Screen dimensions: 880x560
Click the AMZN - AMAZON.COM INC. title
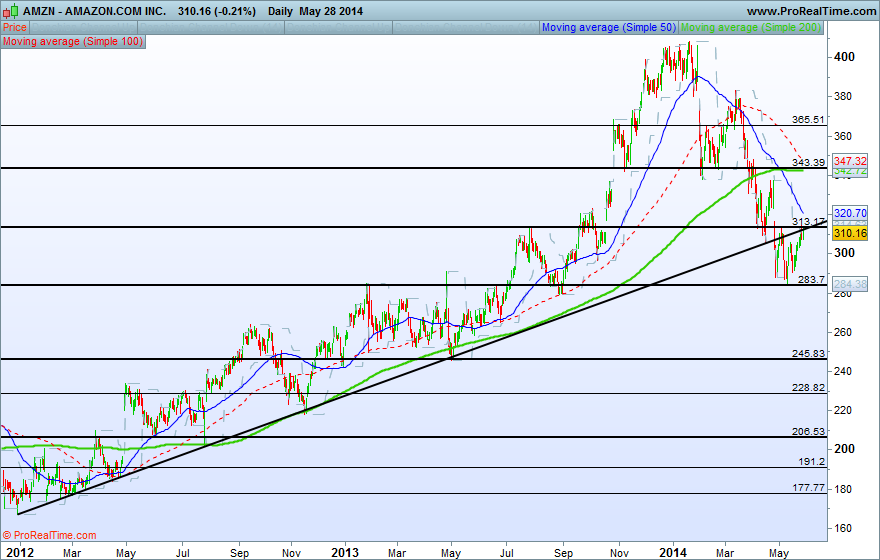click(x=94, y=11)
